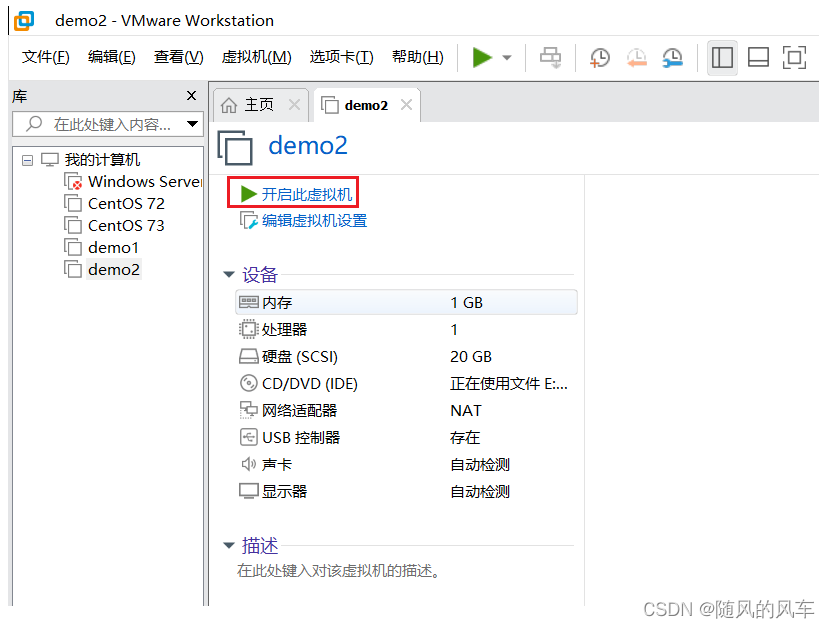Open the 帮助(H) menu
This screenshot has height=628, width=830.
pyautogui.click(x=418, y=57)
